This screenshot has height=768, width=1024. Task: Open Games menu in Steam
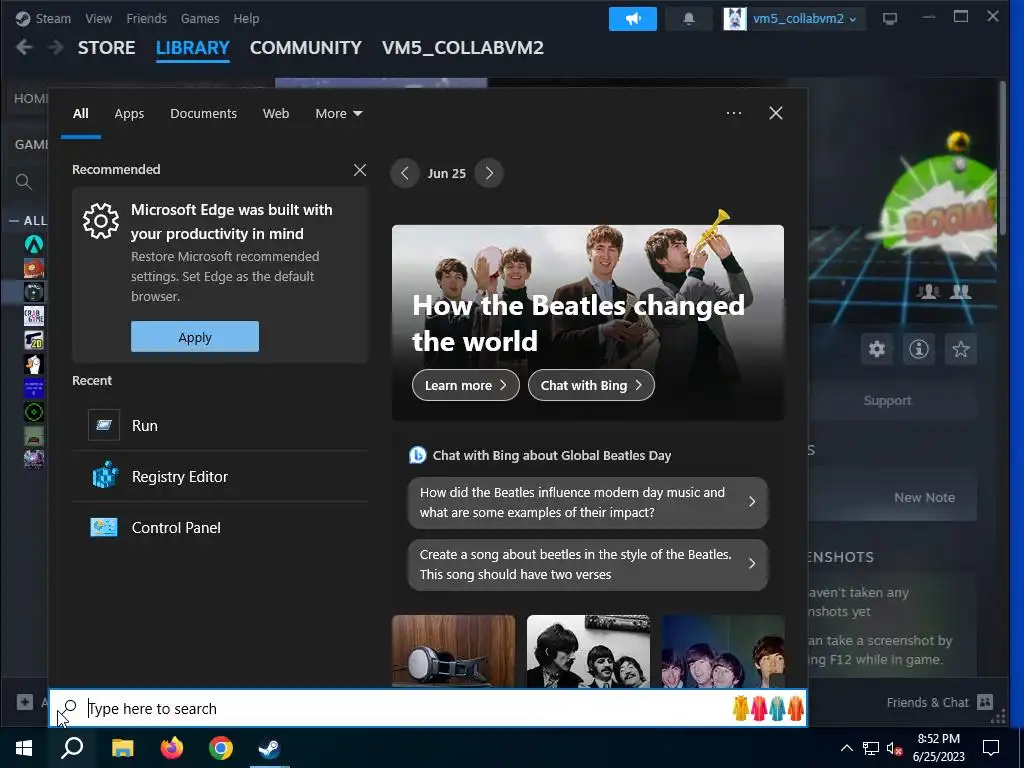pos(200,19)
